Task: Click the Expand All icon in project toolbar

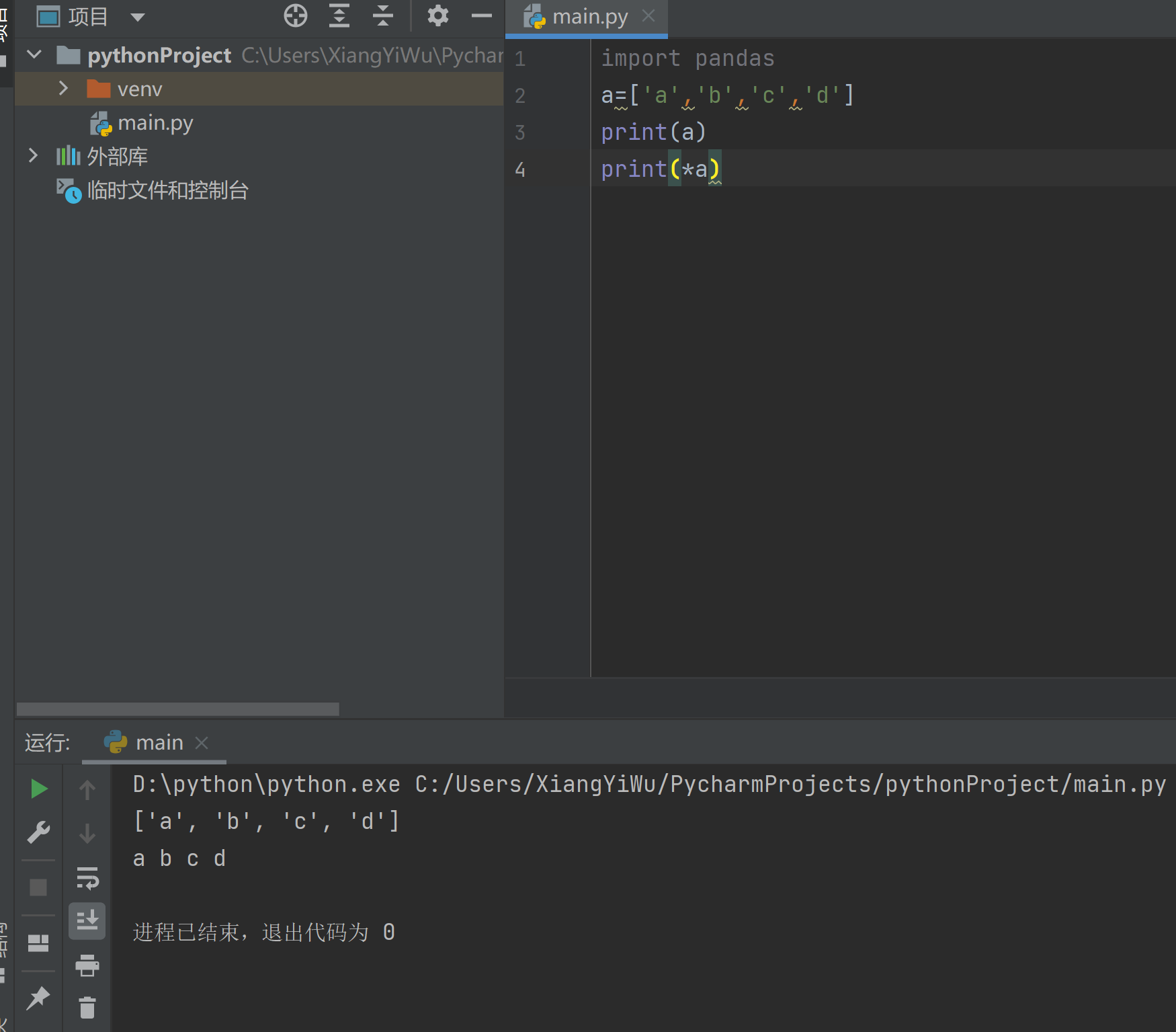Action: pos(339,15)
